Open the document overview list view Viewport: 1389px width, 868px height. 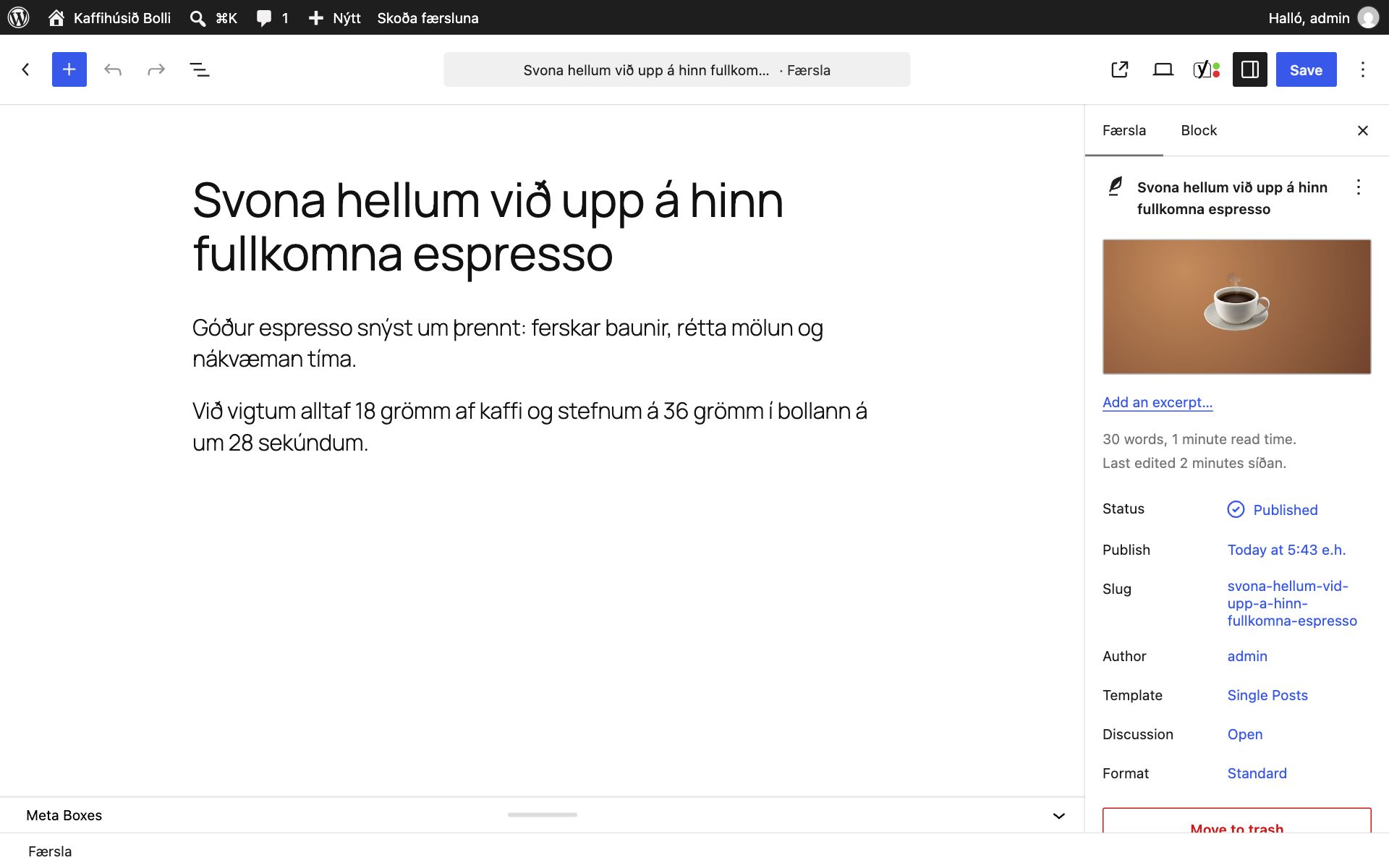tap(200, 69)
